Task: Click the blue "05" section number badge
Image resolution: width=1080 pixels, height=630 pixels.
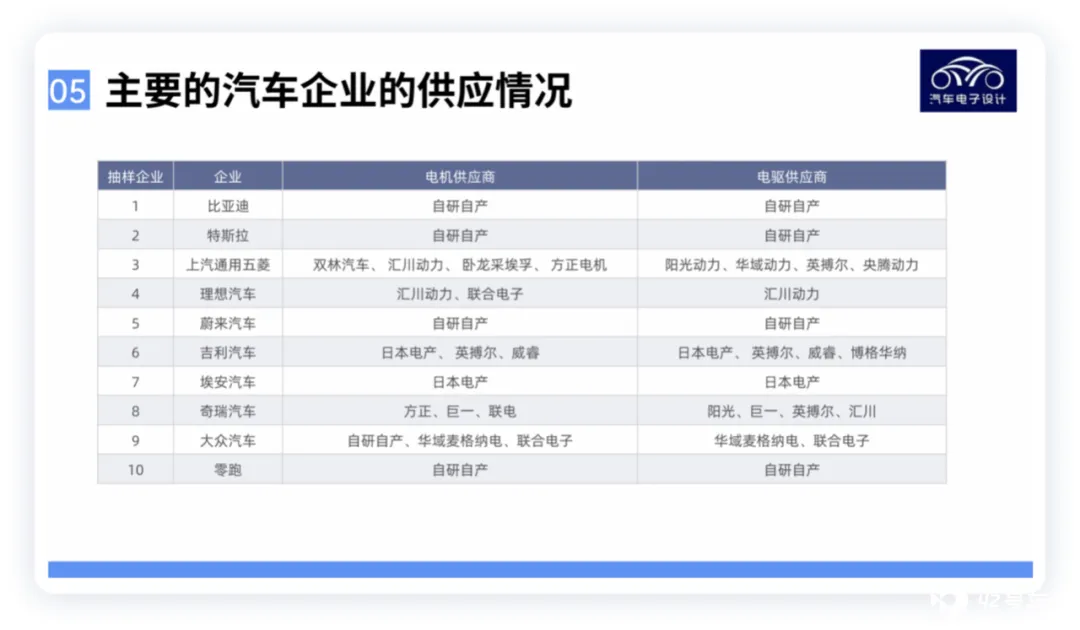Action: pos(69,90)
